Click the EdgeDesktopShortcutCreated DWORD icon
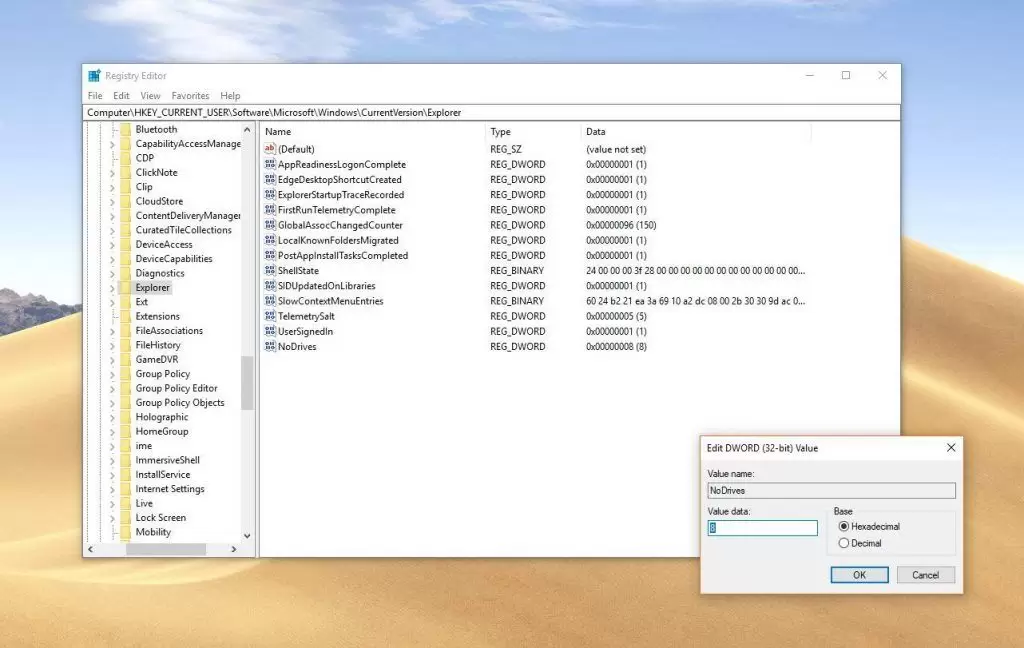This screenshot has height=648, width=1024. pos(270,179)
